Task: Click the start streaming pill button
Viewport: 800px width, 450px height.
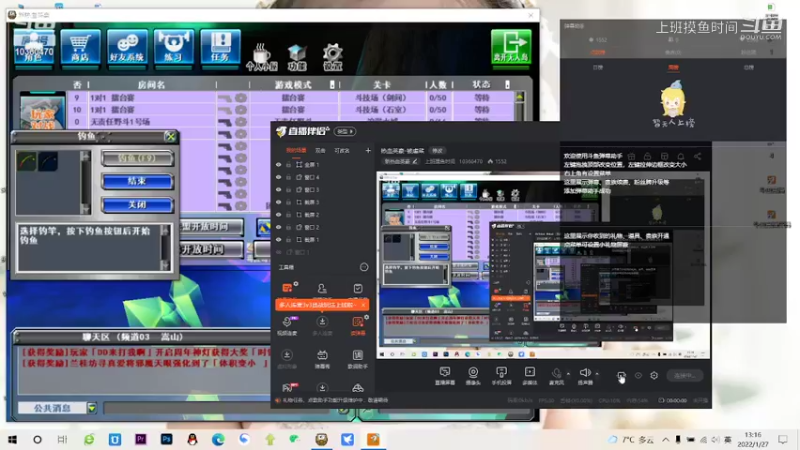Action: tap(684, 376)
